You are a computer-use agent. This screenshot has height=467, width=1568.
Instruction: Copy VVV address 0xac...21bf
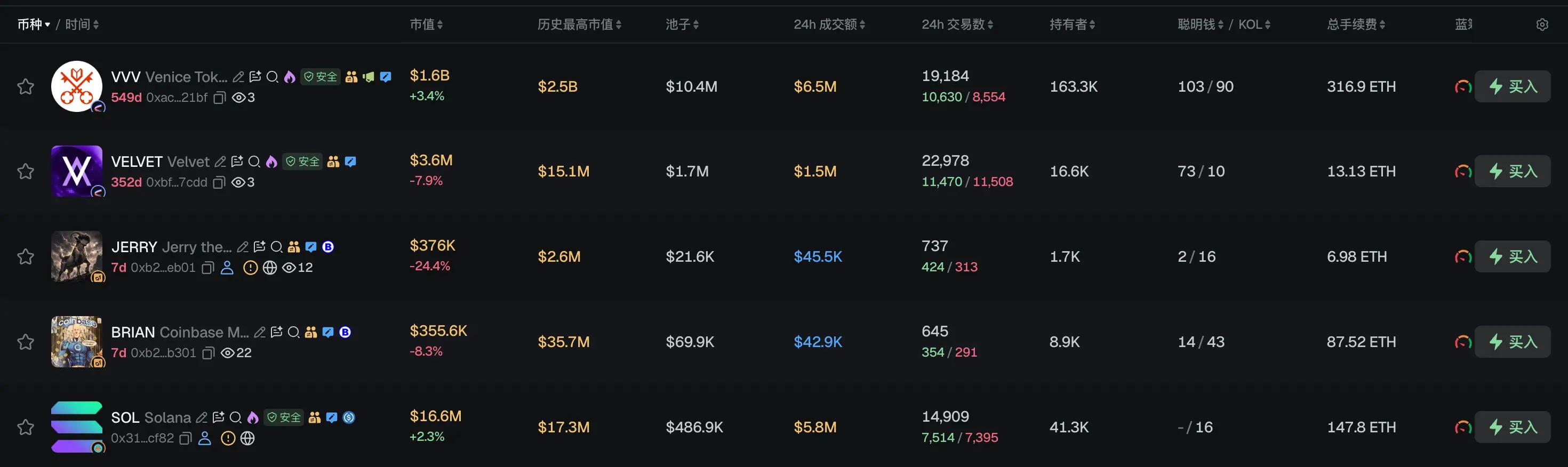220,97
